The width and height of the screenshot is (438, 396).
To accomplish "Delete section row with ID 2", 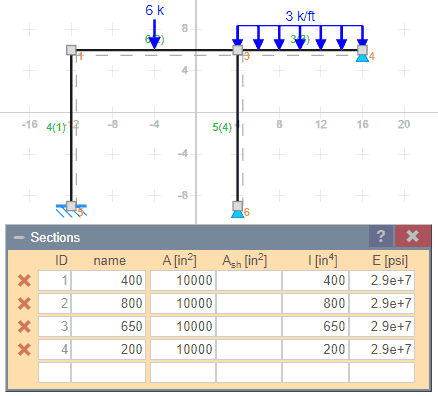I will [24, 304].
